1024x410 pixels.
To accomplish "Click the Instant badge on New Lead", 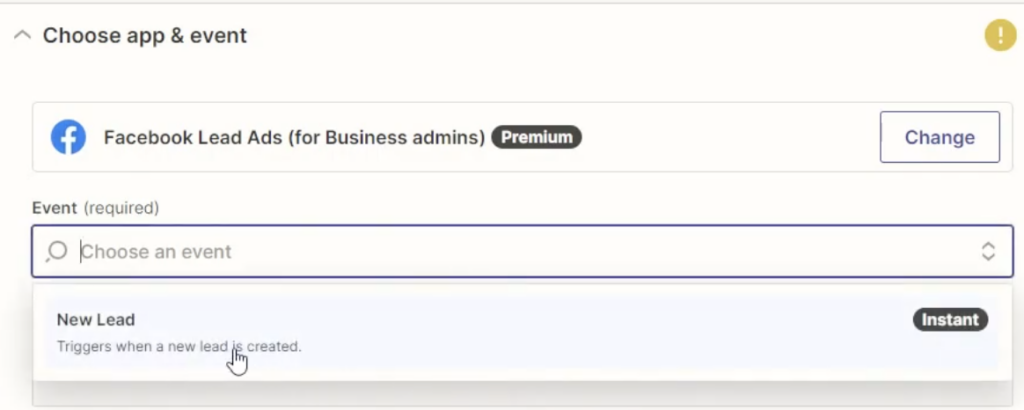I will (x=950, y=320).
